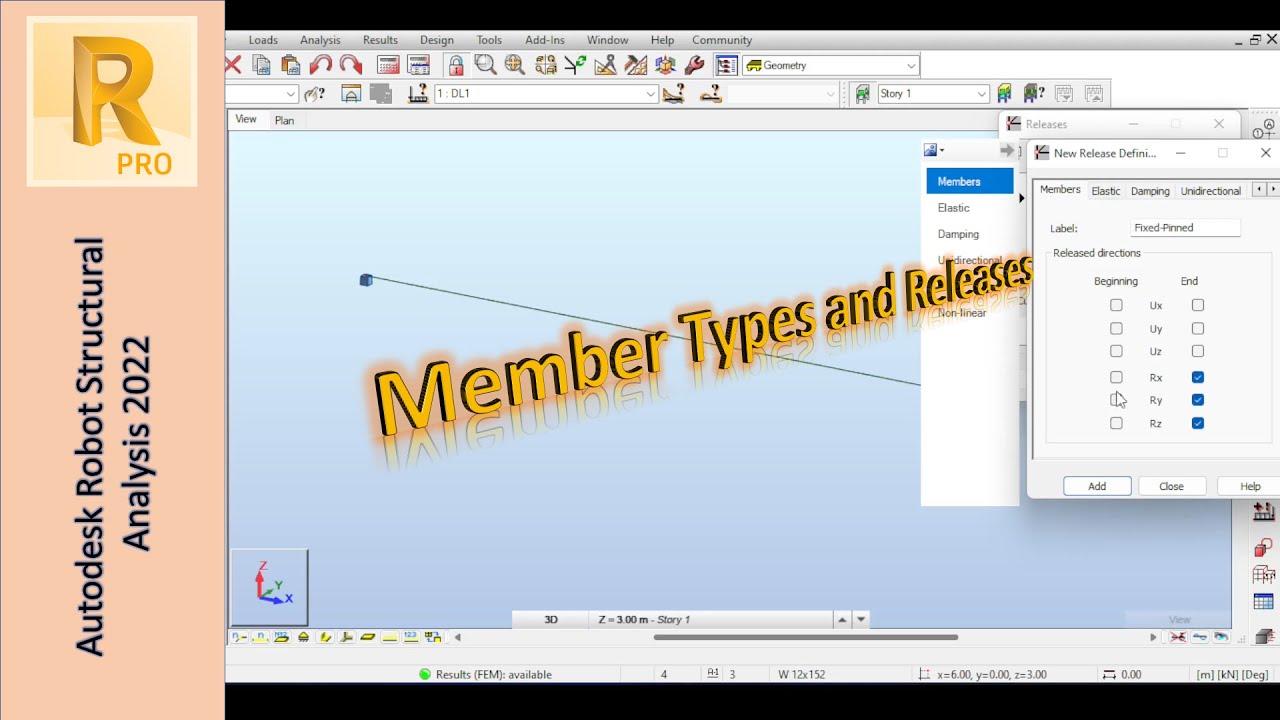The image size is (1280, 720).
Task: Open the Calculations calculator icon
Action: pyautogui.click(x=388, y=65)
